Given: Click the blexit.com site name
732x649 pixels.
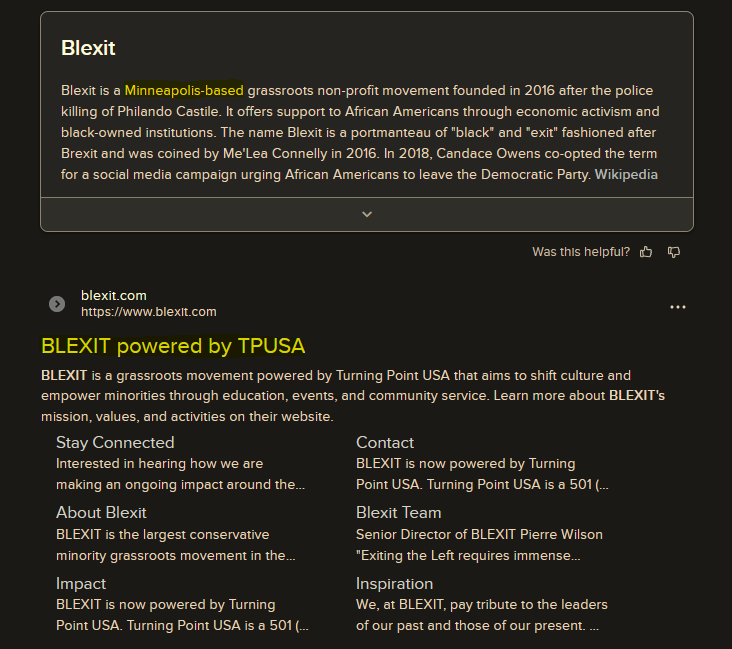Looking at the screenshot, I should 114,296.
